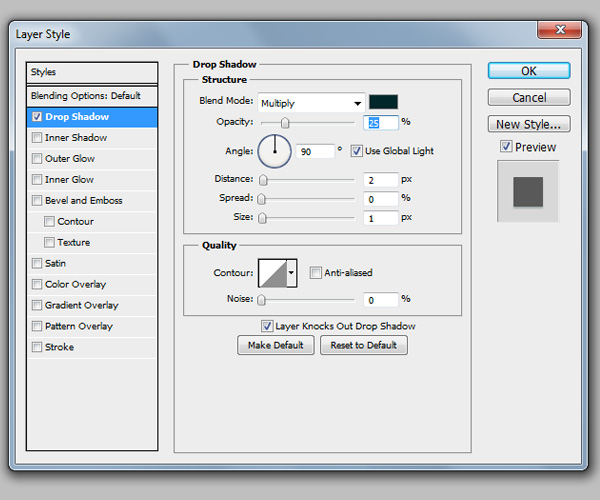Click the New Style... button
Screen dimensions: 600x500
pyautogui.click(x=529, y=124)
